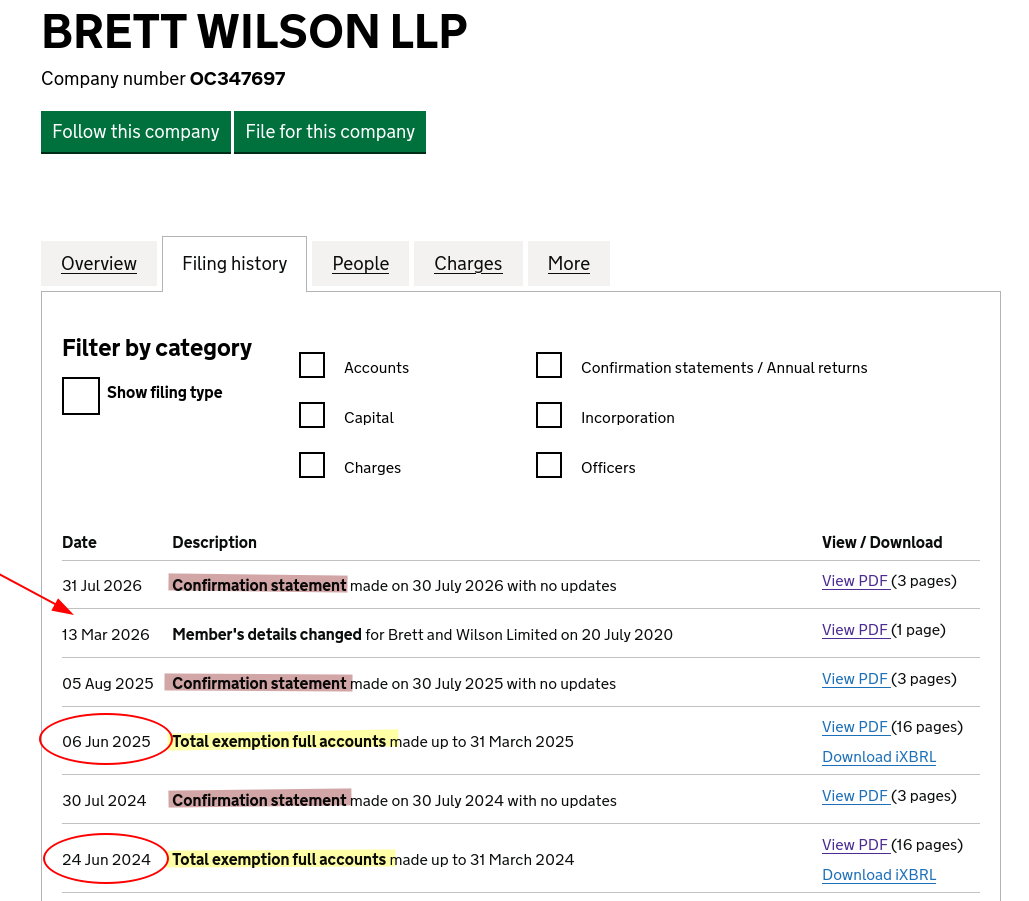Click the Date column header
The image size is (1029, 901).
pos(79,542)
